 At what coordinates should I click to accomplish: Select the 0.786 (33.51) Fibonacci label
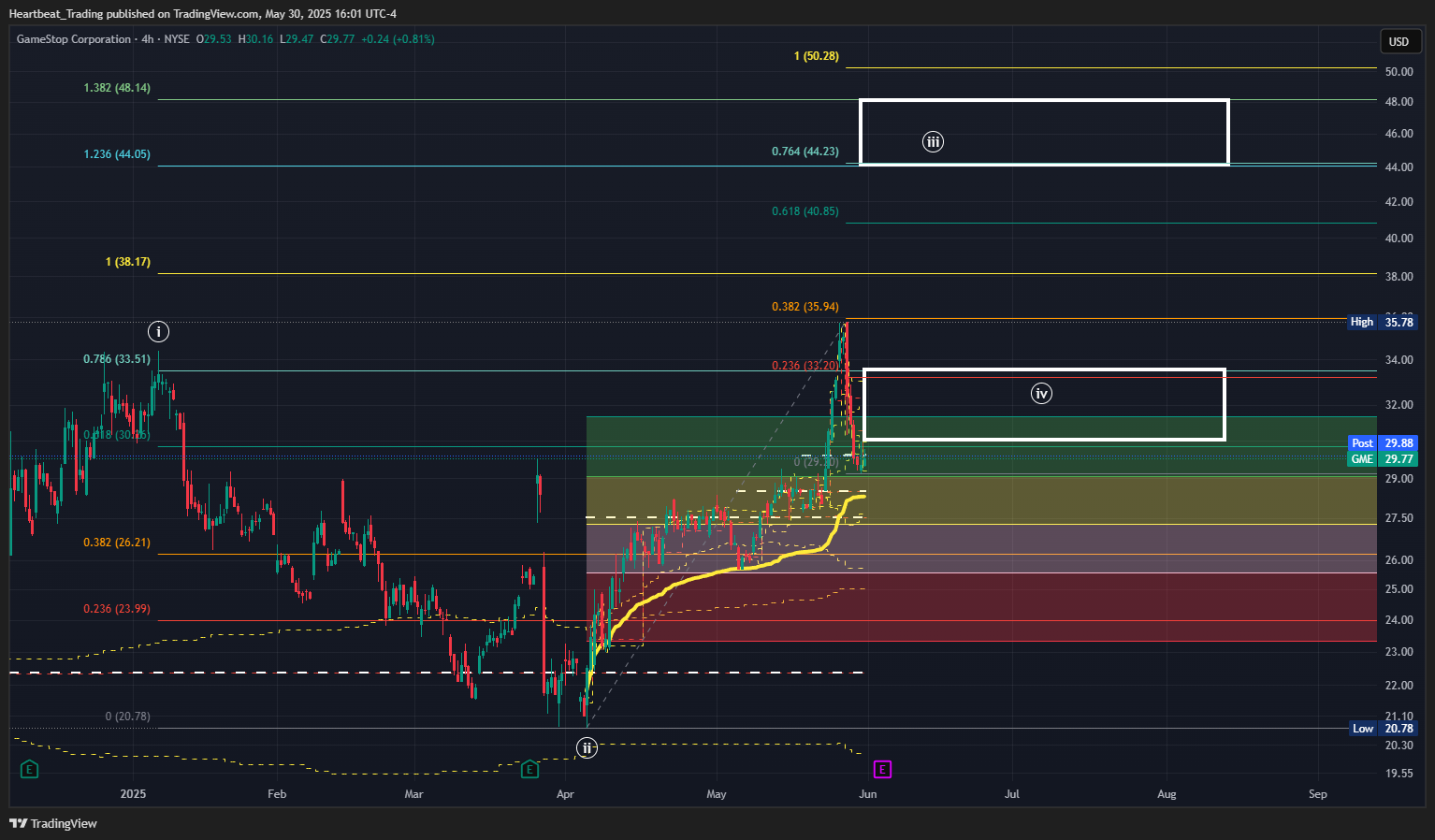(117, 359)
